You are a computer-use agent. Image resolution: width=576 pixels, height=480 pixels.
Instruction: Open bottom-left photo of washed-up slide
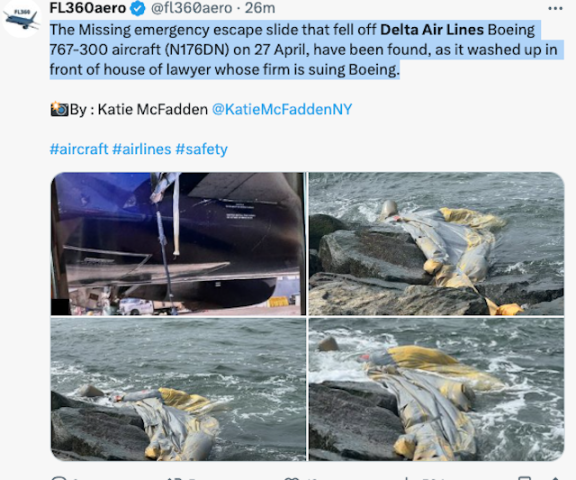[x=178, y=389]
